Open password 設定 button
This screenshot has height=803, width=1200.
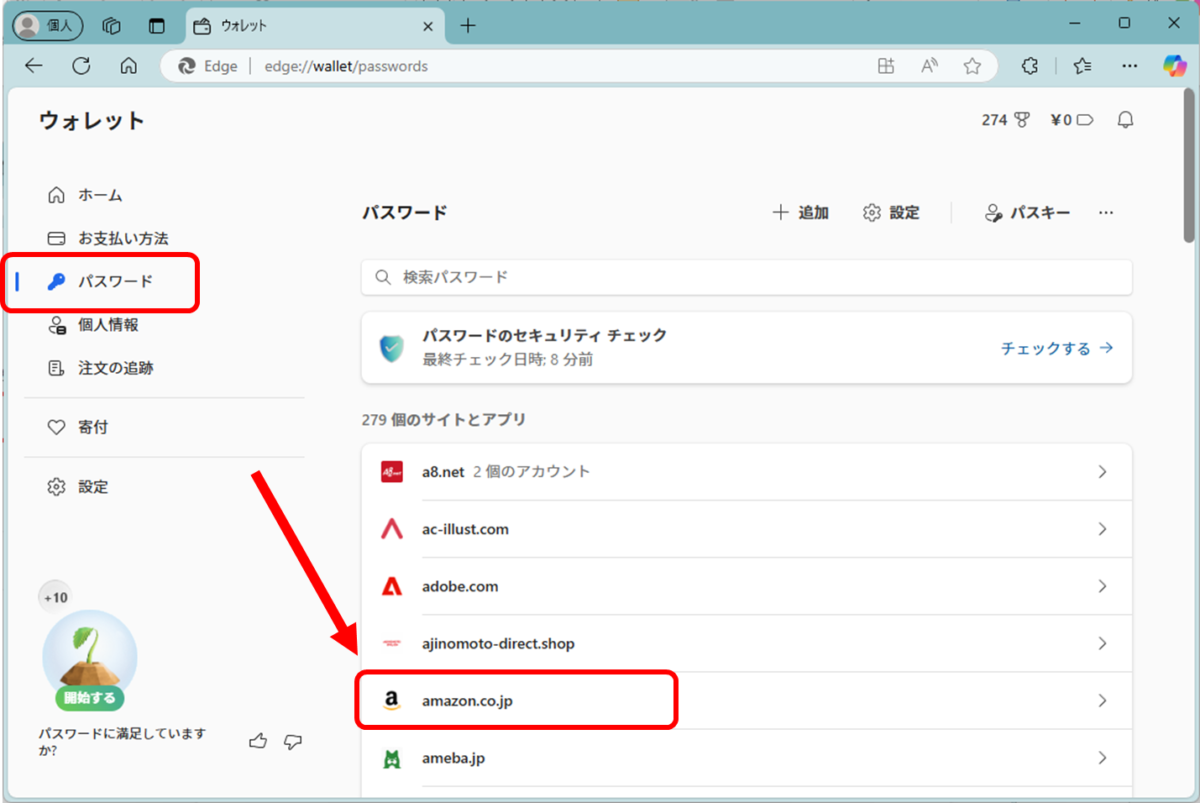891,213
